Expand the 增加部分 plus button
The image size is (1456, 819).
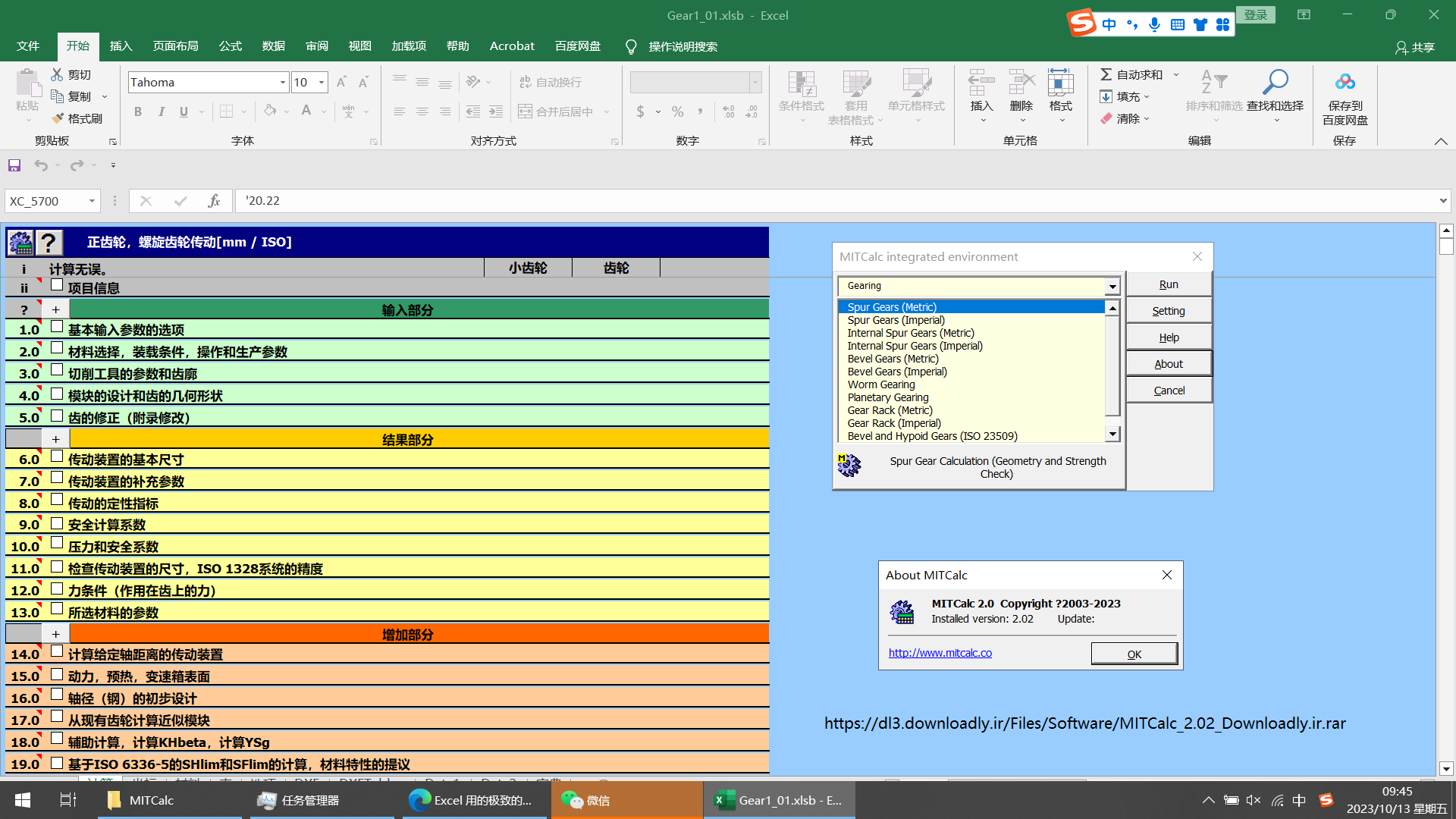tap(55, 634)
